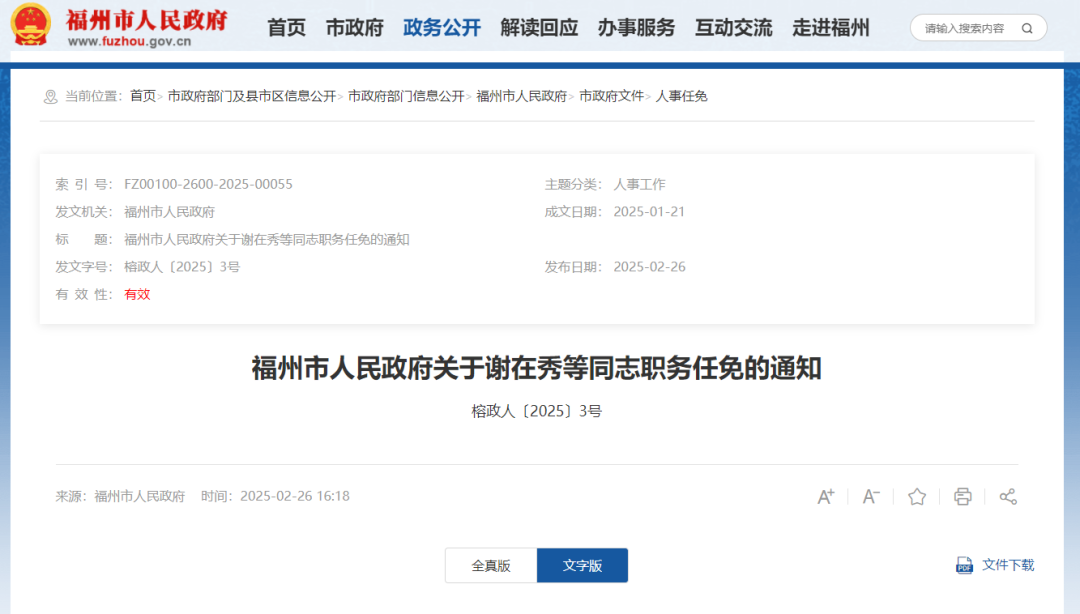Open the 市政府 navigation menu
Image resolution: width=1080 pixels, height=614 pixels.
pos(354,28)
